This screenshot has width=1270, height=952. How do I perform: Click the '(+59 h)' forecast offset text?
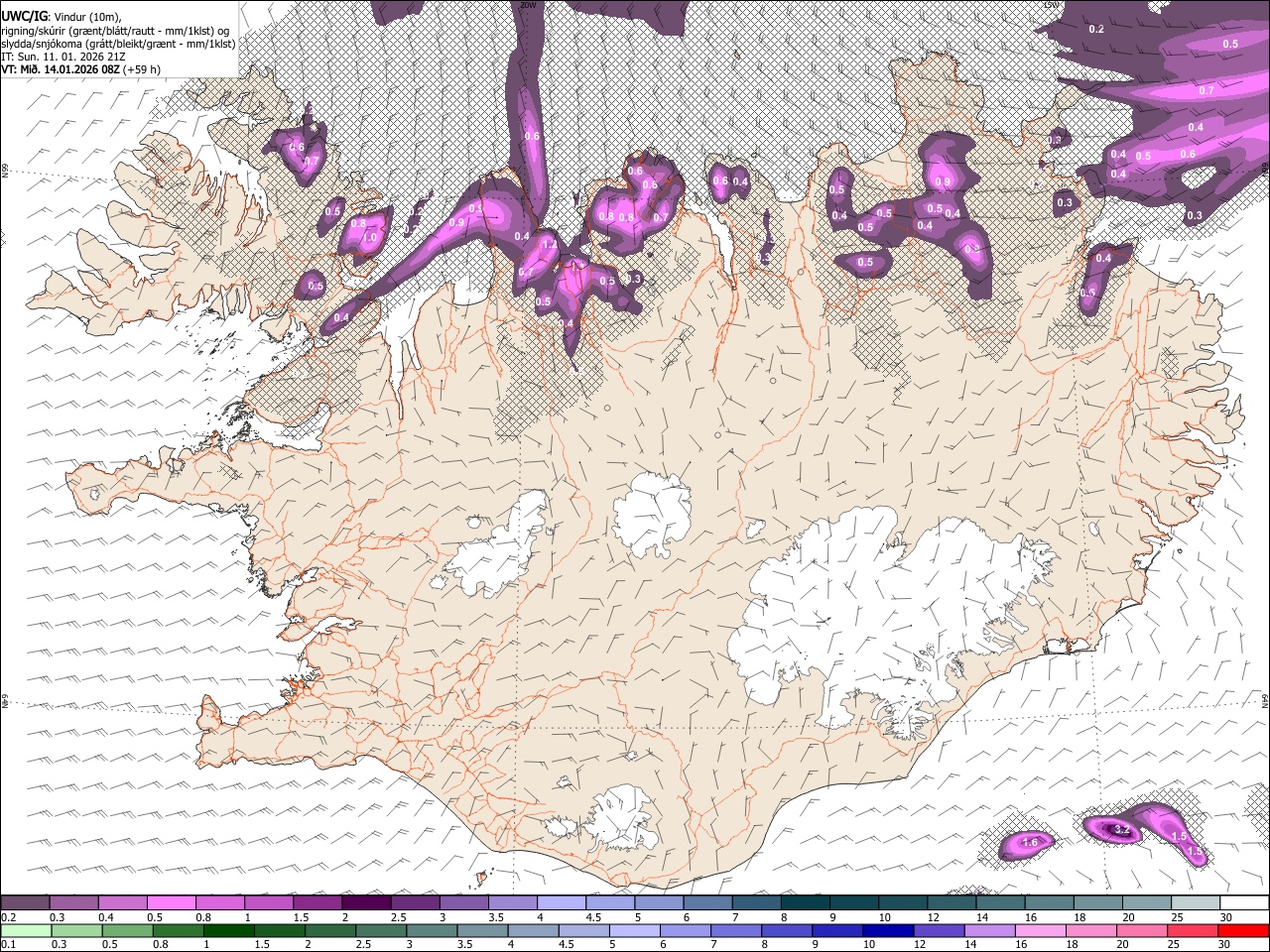[142, 69]
